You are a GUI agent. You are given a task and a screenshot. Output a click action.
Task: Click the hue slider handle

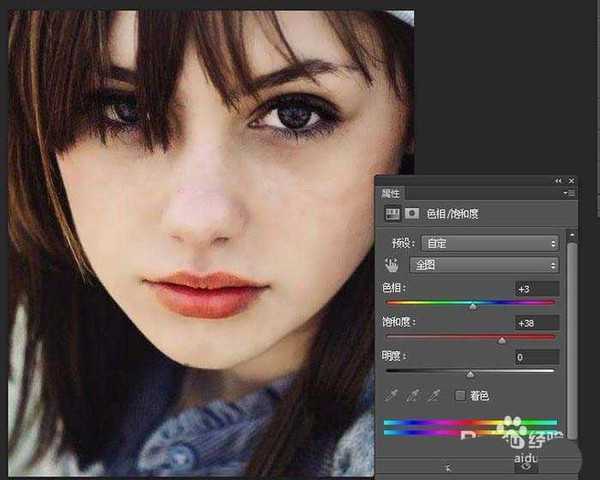[473, 306]
